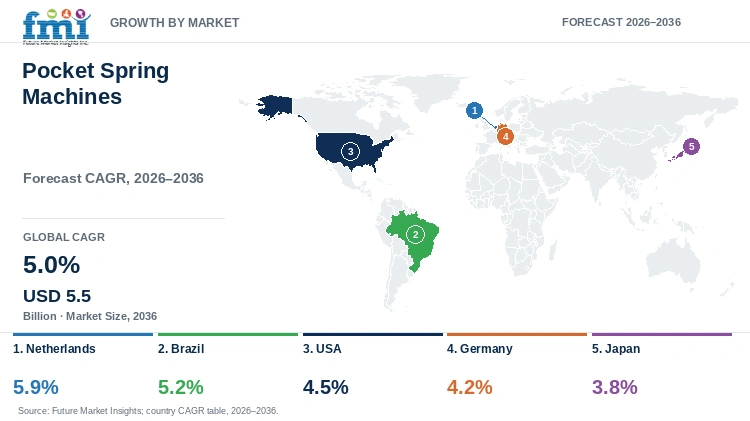
Task: Click Japan's 3.8% CAGR value
Action: click(x=615, y=387)
